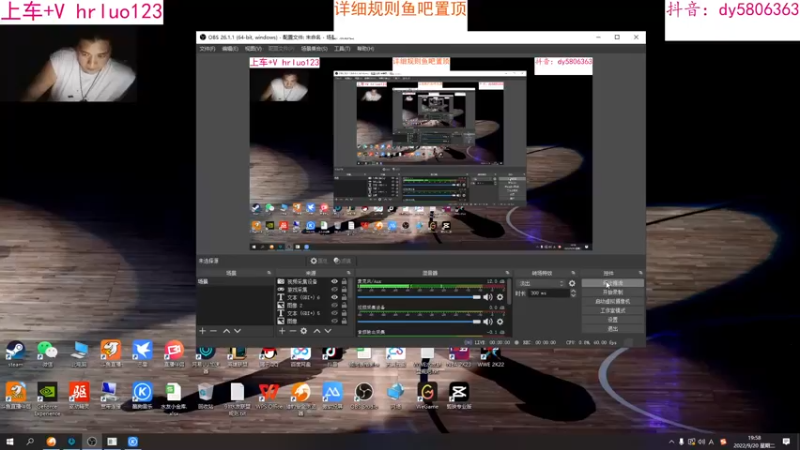Select the 文本 (GDI+) 6 source row
800x450 pixels.
(x=313, y=297)
